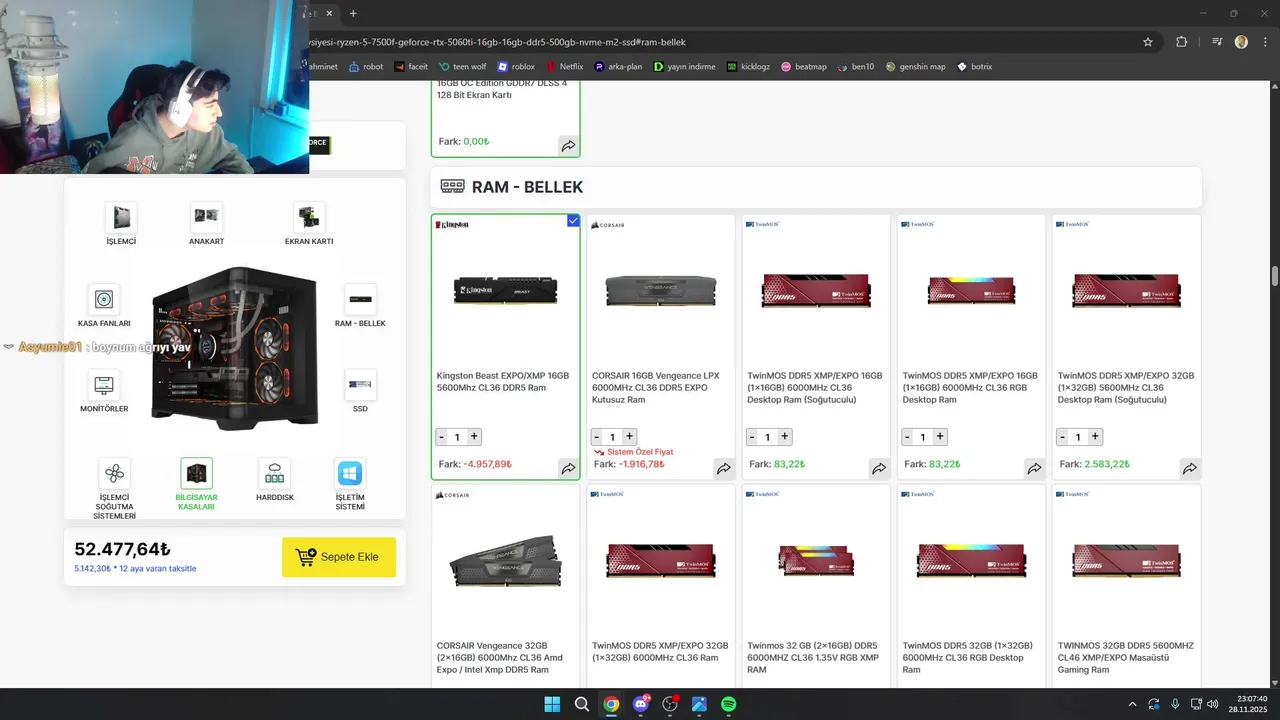The height and width of the screenshot is (720, 1280).
Task: Select BİLGİSAYAR KASALARI icon
Action: tap(196, 473)
